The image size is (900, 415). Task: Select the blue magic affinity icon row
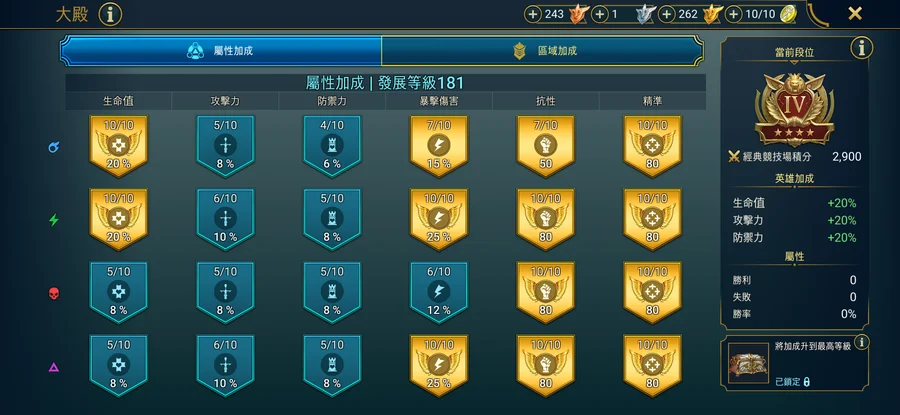54,148
